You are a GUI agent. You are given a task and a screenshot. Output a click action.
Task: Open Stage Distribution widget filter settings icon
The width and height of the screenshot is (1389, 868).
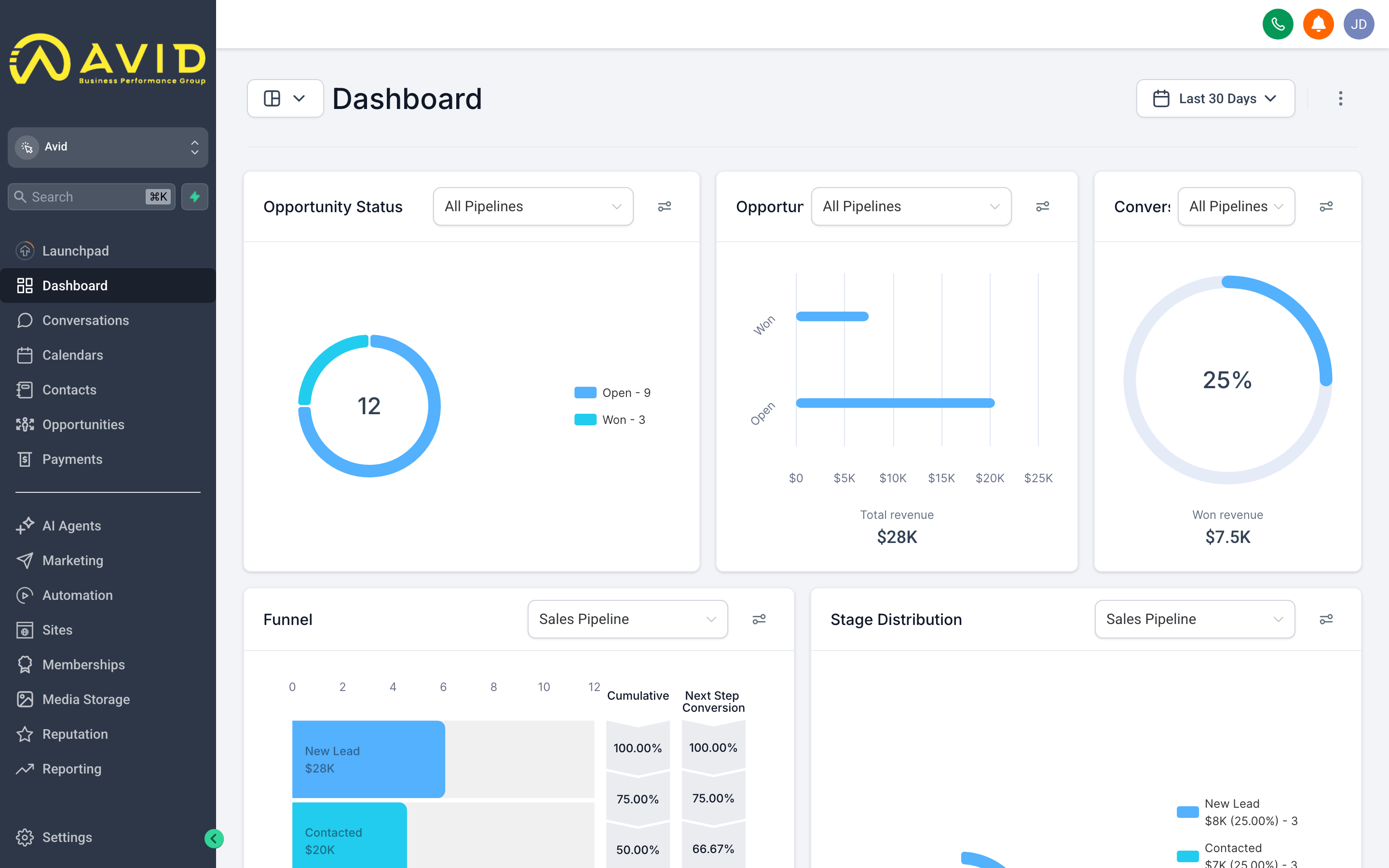[1326, 619]
